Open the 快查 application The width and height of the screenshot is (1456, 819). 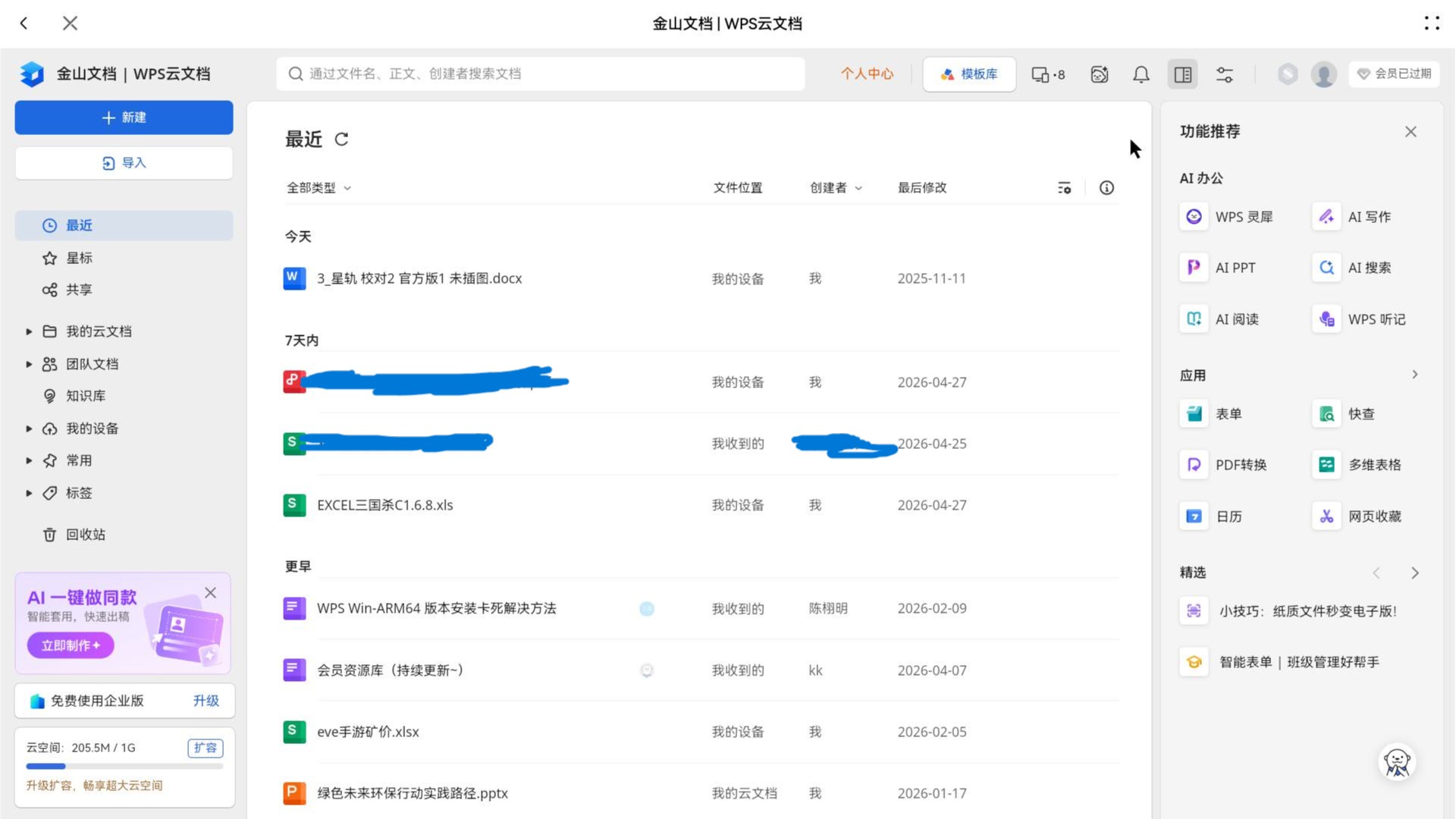[1345, 414]
